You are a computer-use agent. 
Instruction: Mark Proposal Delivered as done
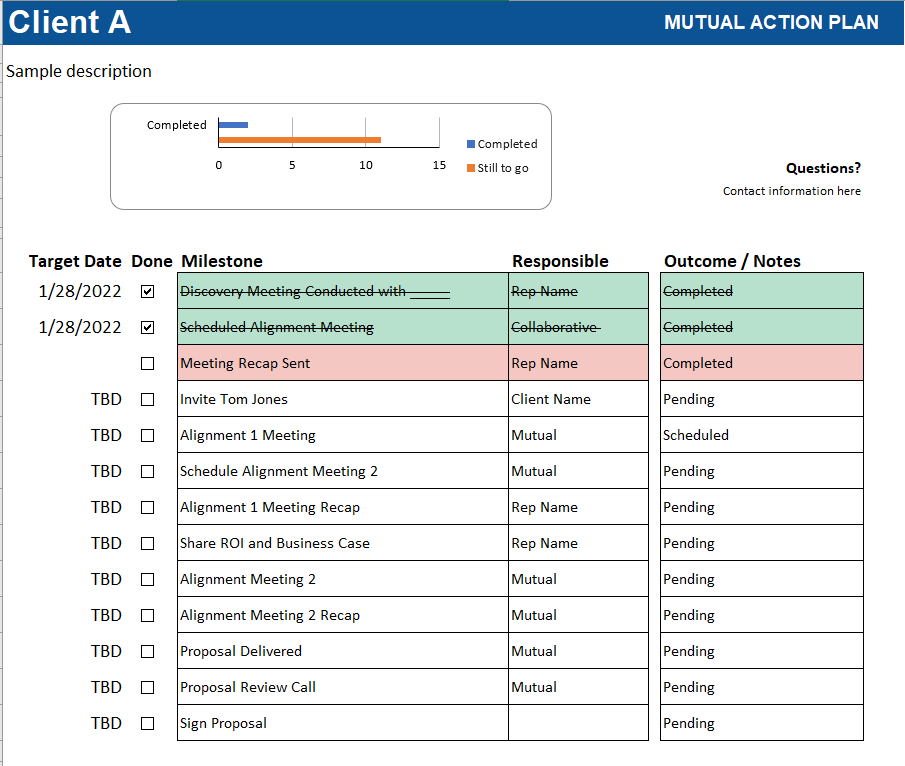[x=148, y=651]
